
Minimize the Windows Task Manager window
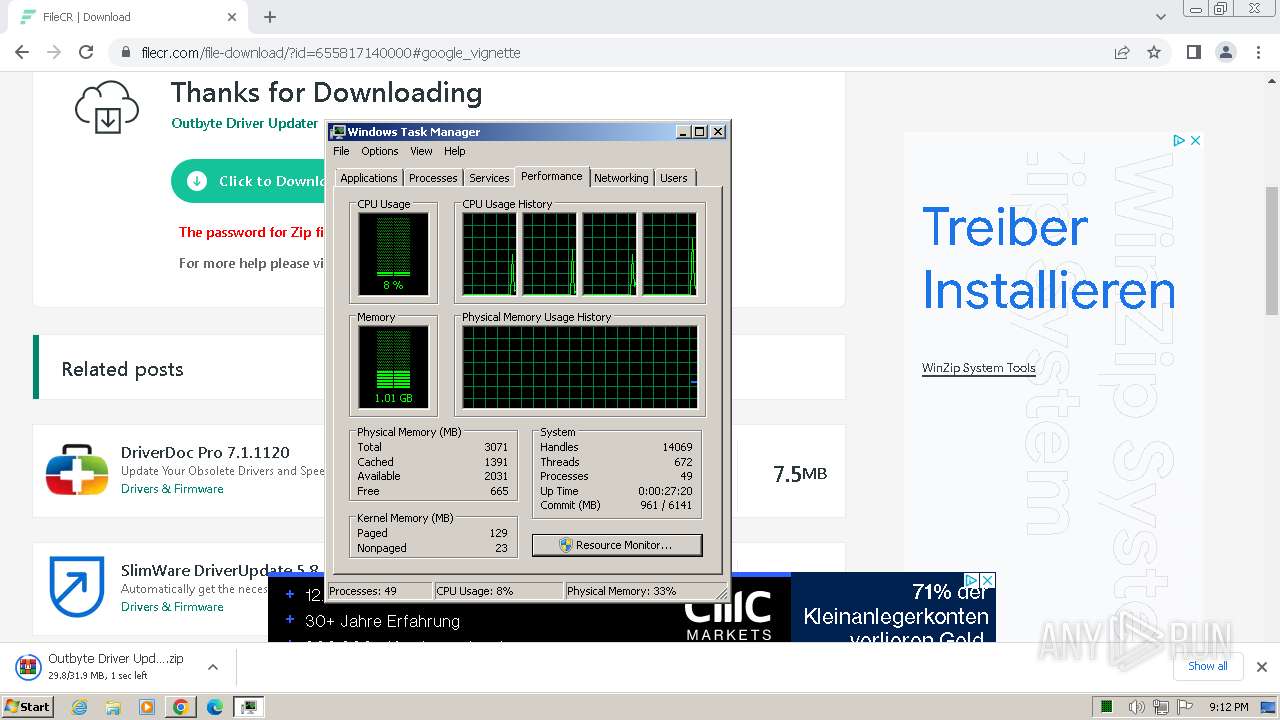pos(683,131)
